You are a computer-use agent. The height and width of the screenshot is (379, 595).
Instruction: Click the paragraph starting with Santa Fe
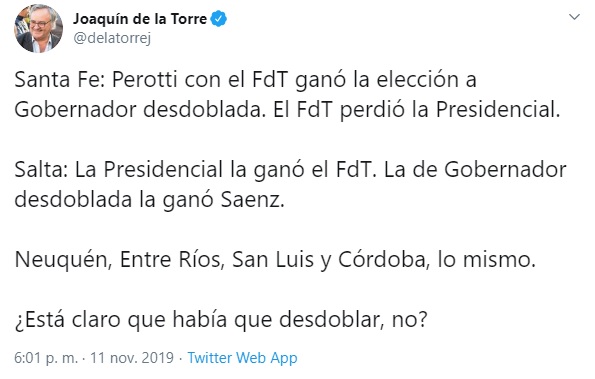[x=287, y=95]
